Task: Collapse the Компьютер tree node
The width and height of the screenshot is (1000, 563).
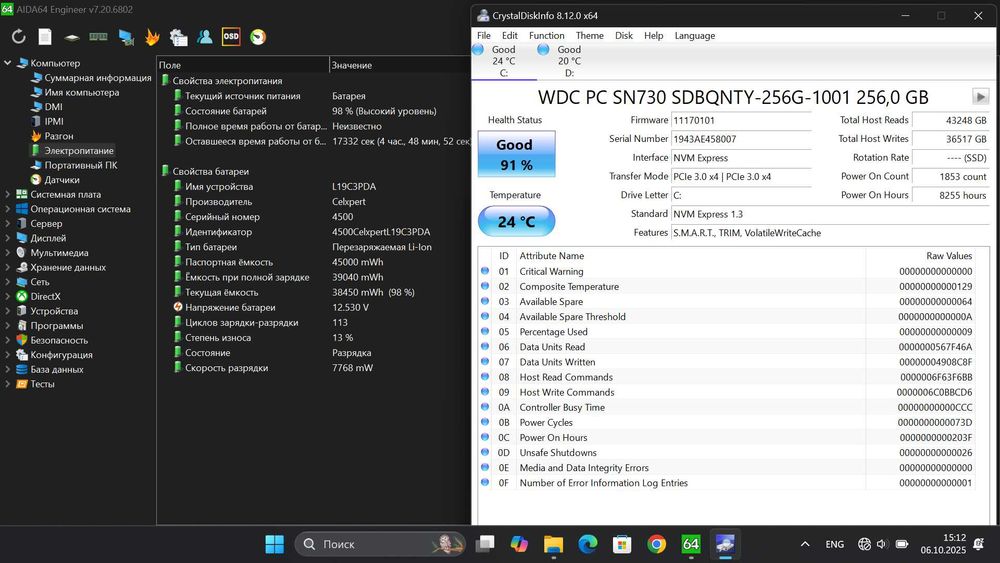Action: 9,63
